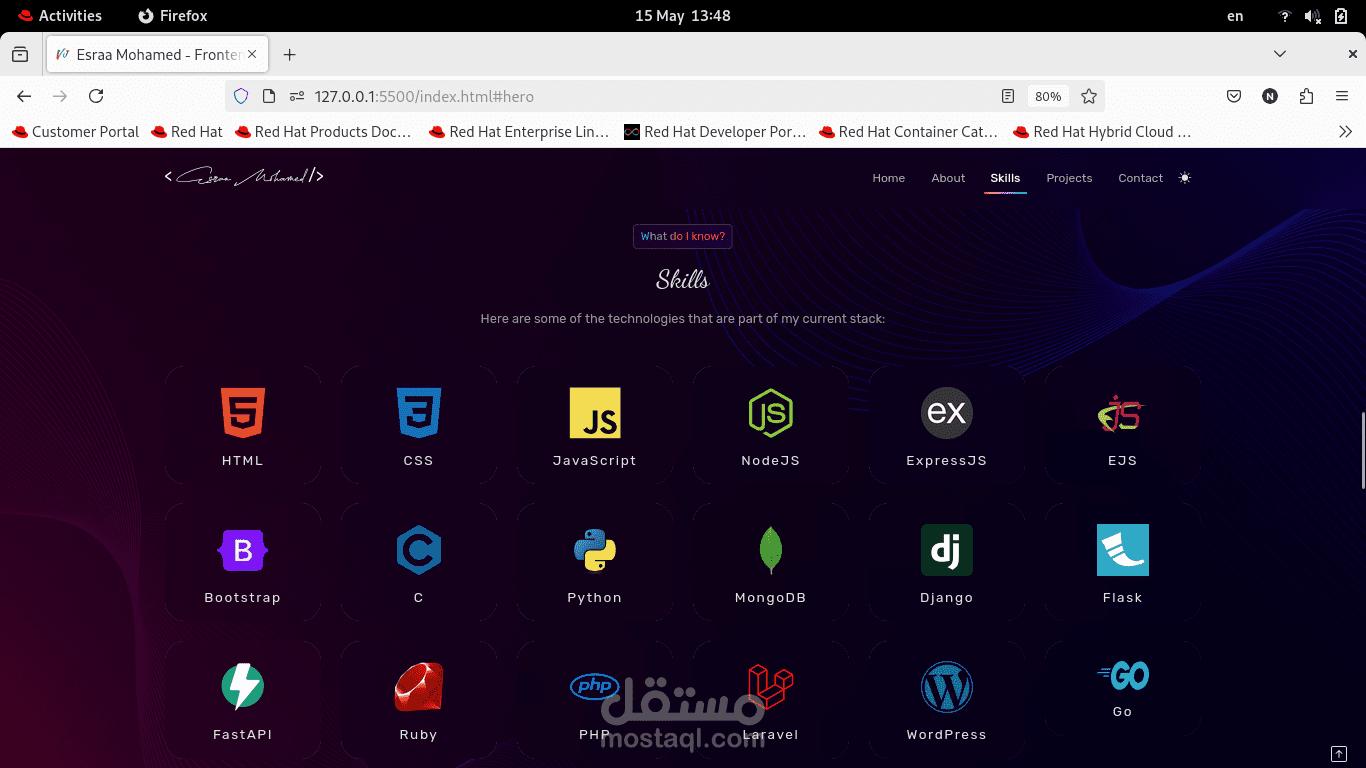
Task: Open the 80% zoom level indicator
Action: click(1048, 96)
